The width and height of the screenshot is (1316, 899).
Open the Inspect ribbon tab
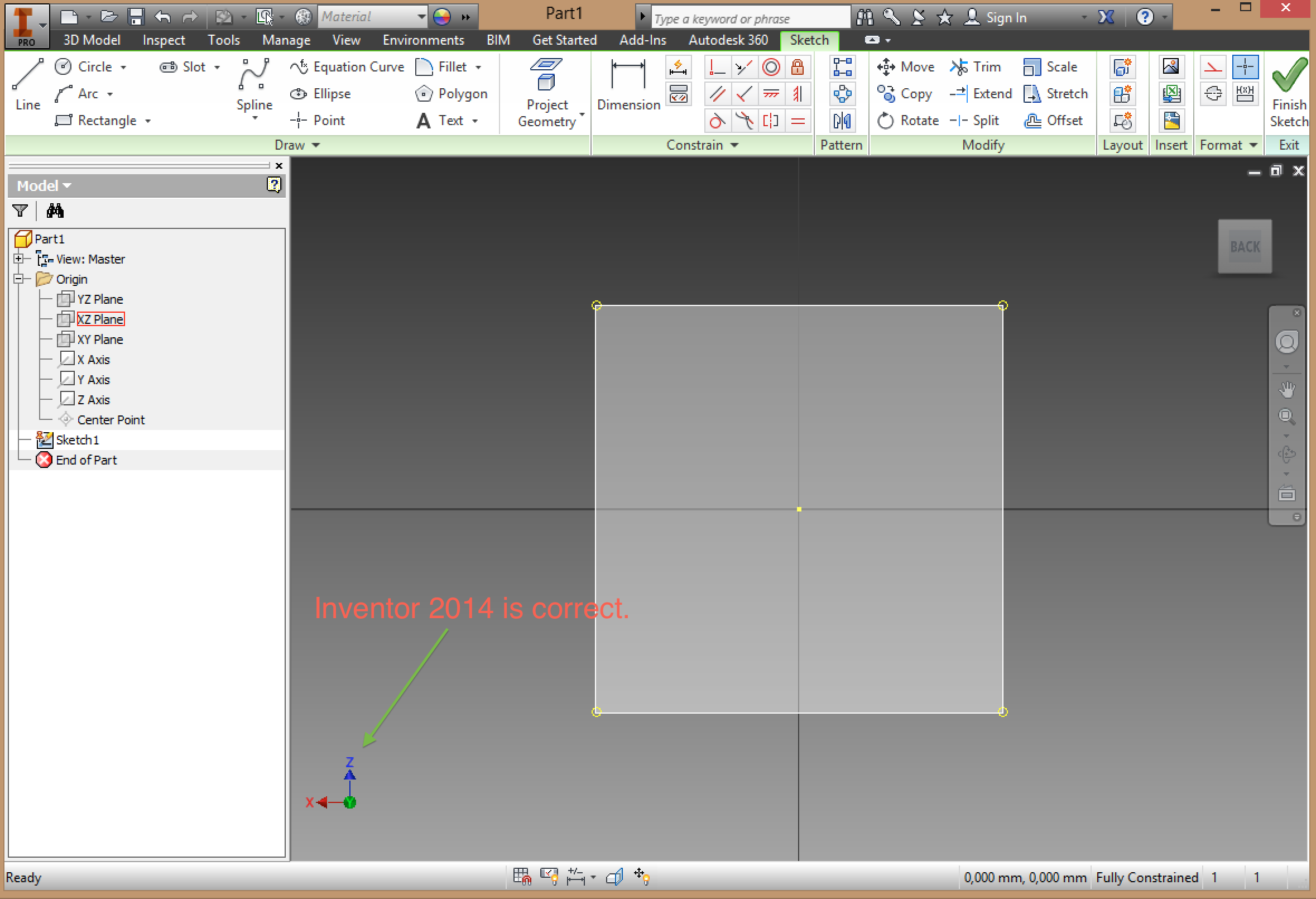point(163,40)
